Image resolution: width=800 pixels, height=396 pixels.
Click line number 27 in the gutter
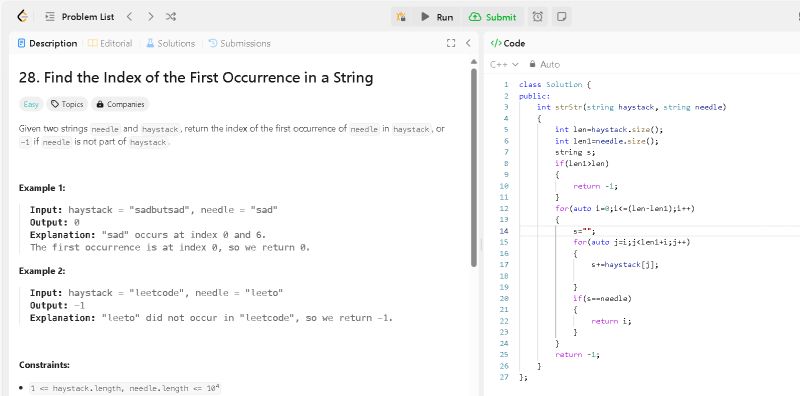click(505, 377)
